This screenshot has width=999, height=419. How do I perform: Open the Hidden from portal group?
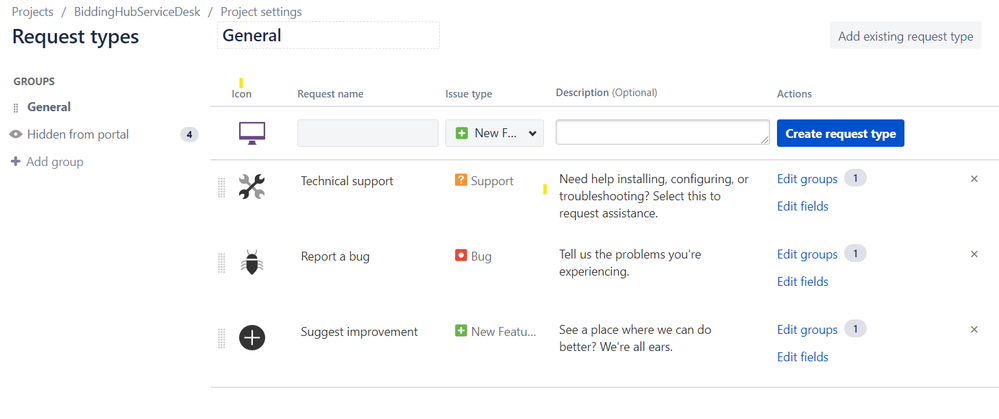pyautogui.click(x=78, y=134)
